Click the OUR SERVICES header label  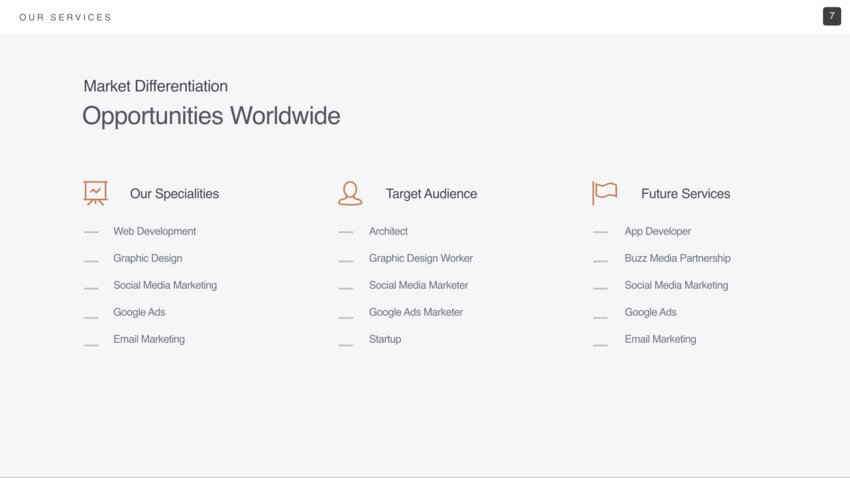pos(65,17)
